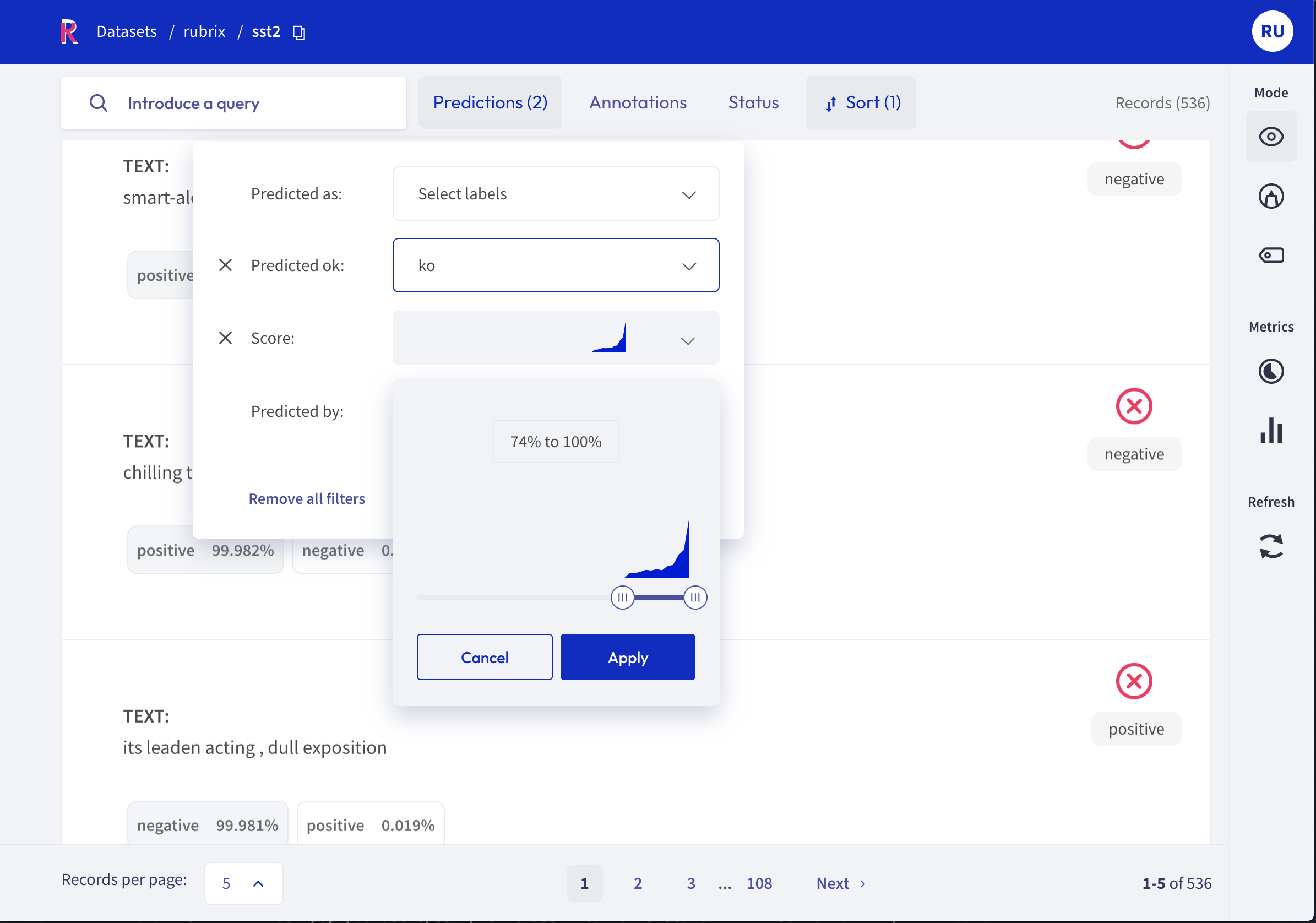Screen dimensions: 1316x923
Task: Clear the Score filter with X
Action: [x=225, y=338]
